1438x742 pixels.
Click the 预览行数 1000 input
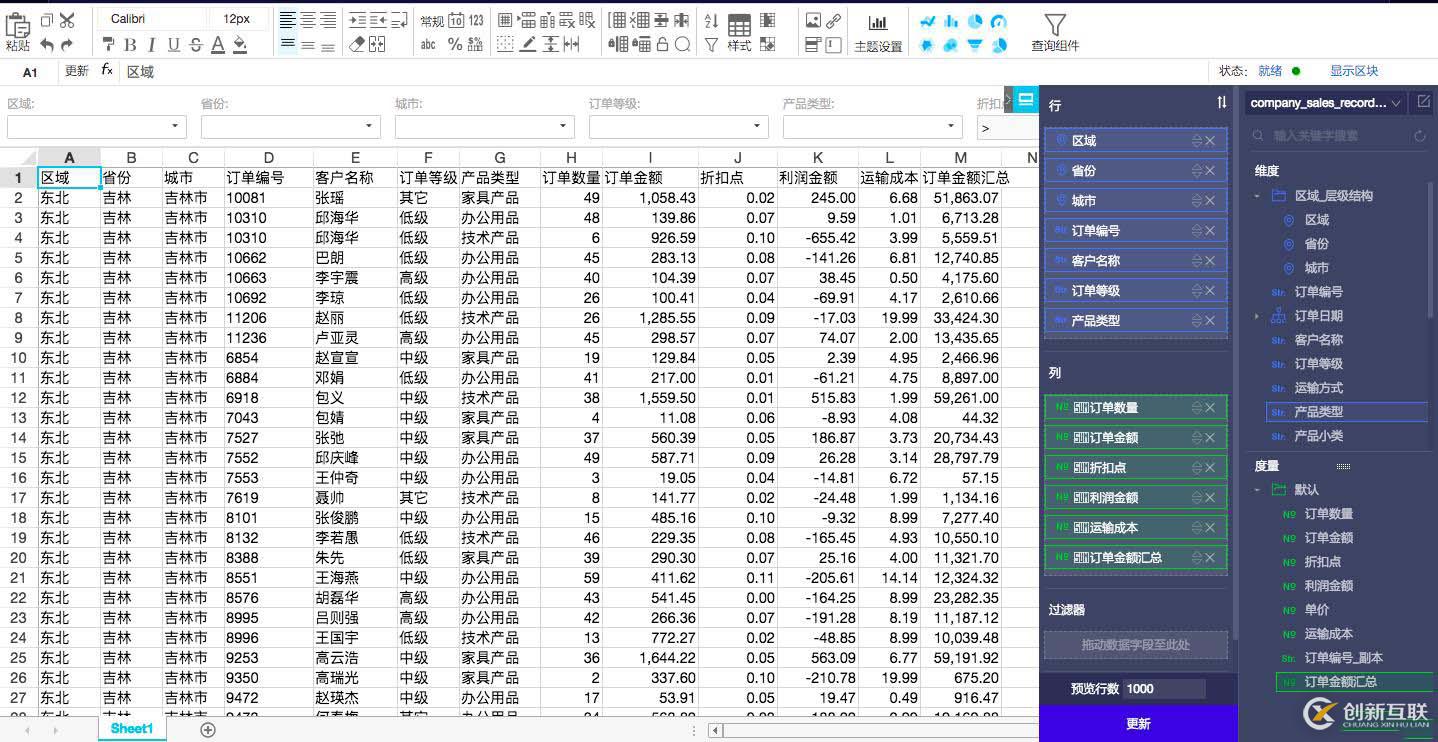(x=1164, y=688)
